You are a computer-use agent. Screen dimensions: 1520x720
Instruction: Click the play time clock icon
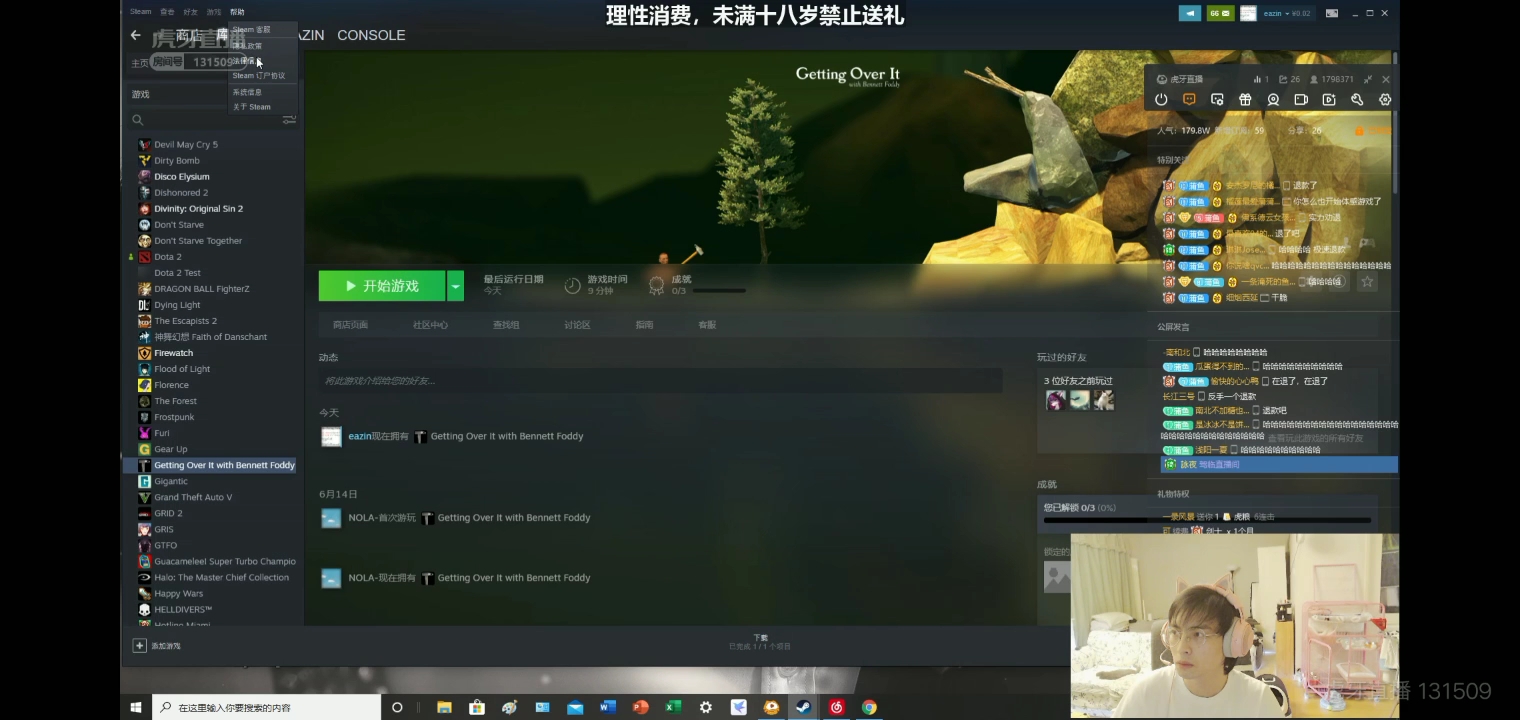(x=572, y=285)
